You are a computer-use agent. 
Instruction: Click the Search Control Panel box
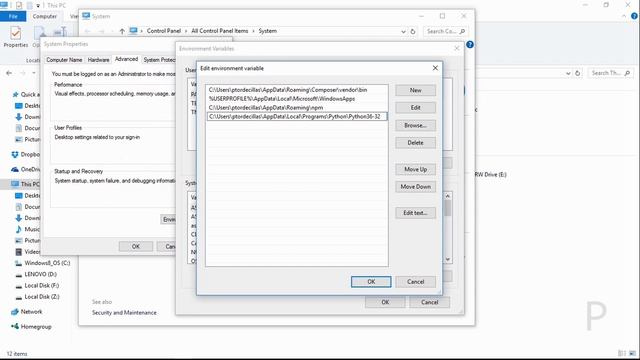[x=445, y=31]
